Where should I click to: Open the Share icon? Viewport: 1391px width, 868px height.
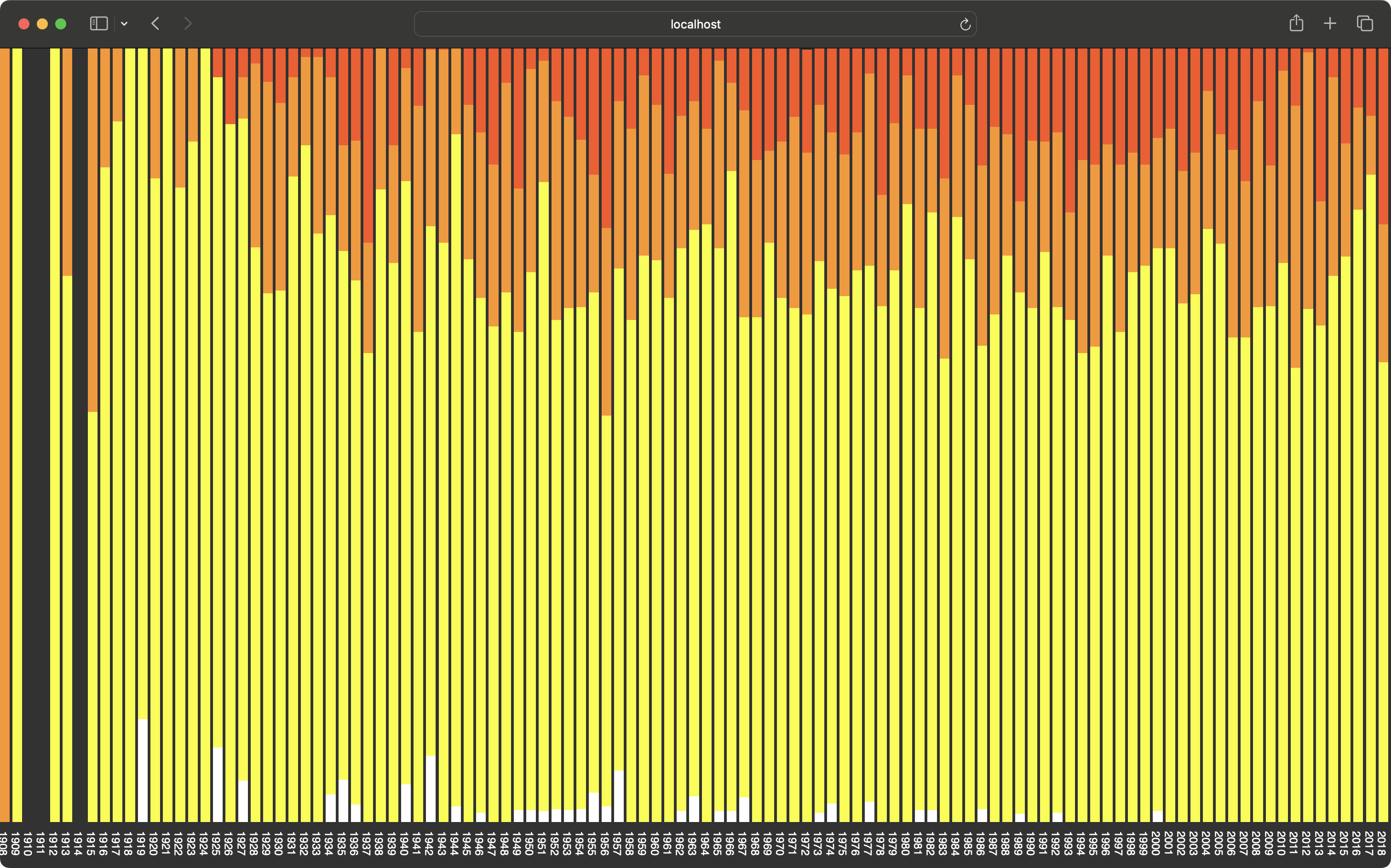click(x=1296, y=23)
